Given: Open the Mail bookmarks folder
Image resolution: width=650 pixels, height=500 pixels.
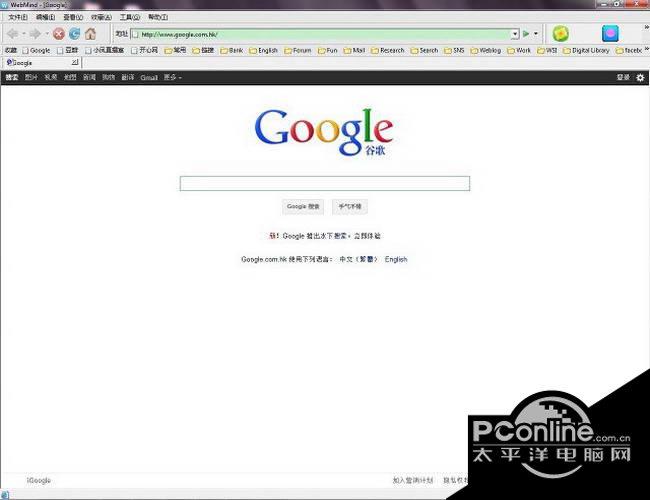Looking at the screenshot, I should pyautogui.click(x=354, y=51).
